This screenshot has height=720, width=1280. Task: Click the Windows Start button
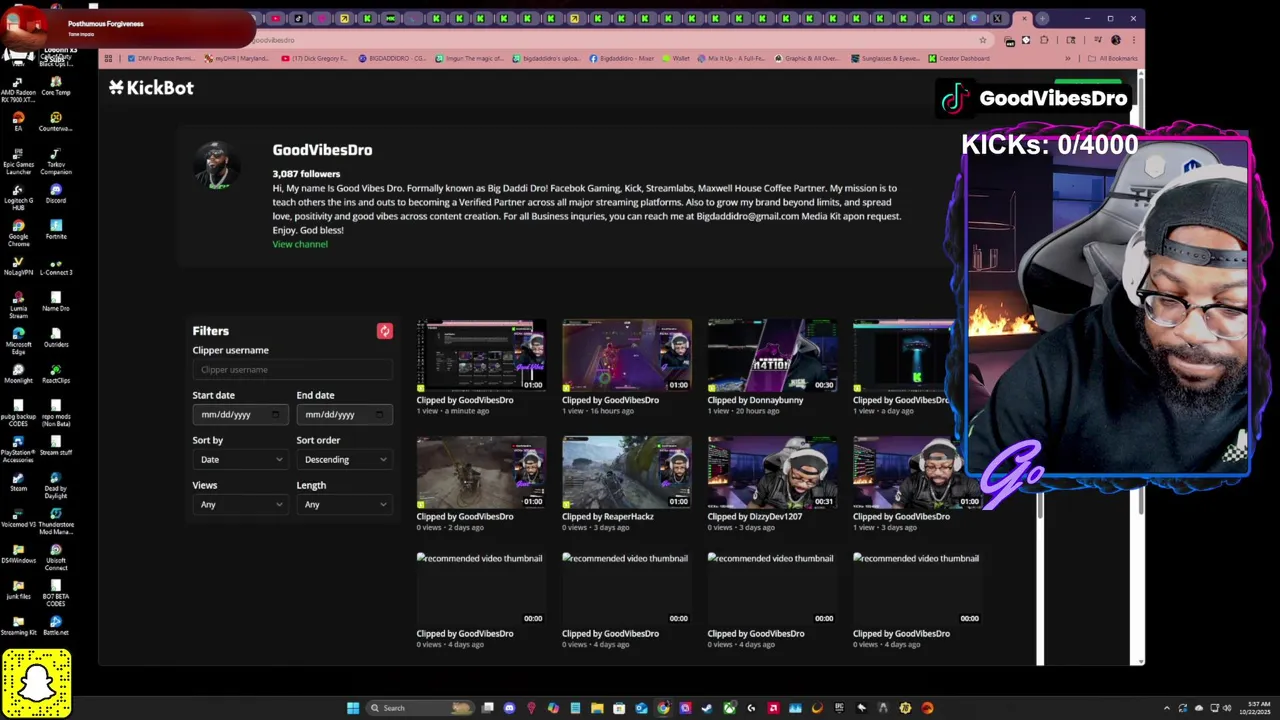coord(353,708)
